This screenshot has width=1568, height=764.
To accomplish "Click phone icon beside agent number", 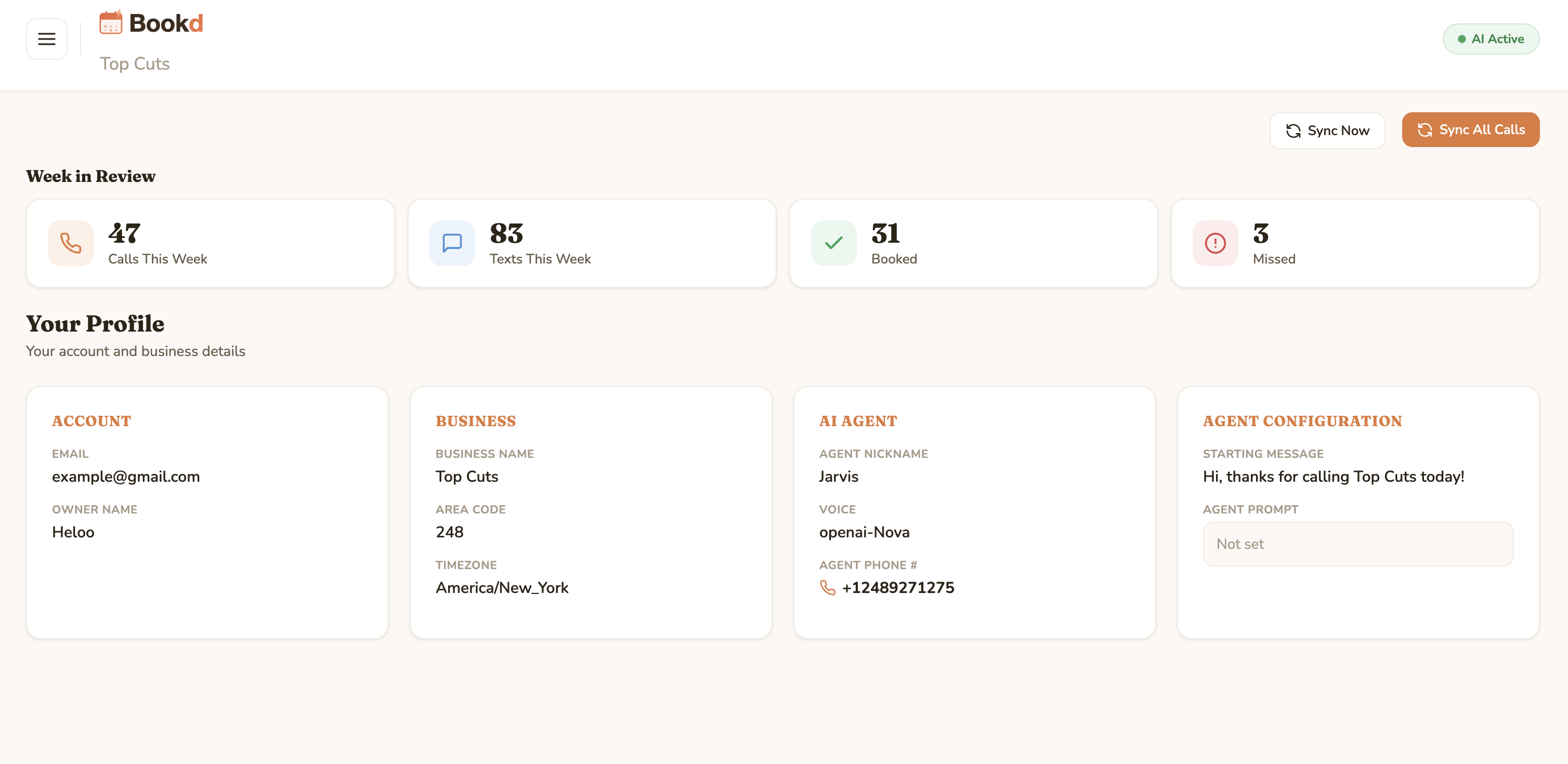I will point(827,588).
